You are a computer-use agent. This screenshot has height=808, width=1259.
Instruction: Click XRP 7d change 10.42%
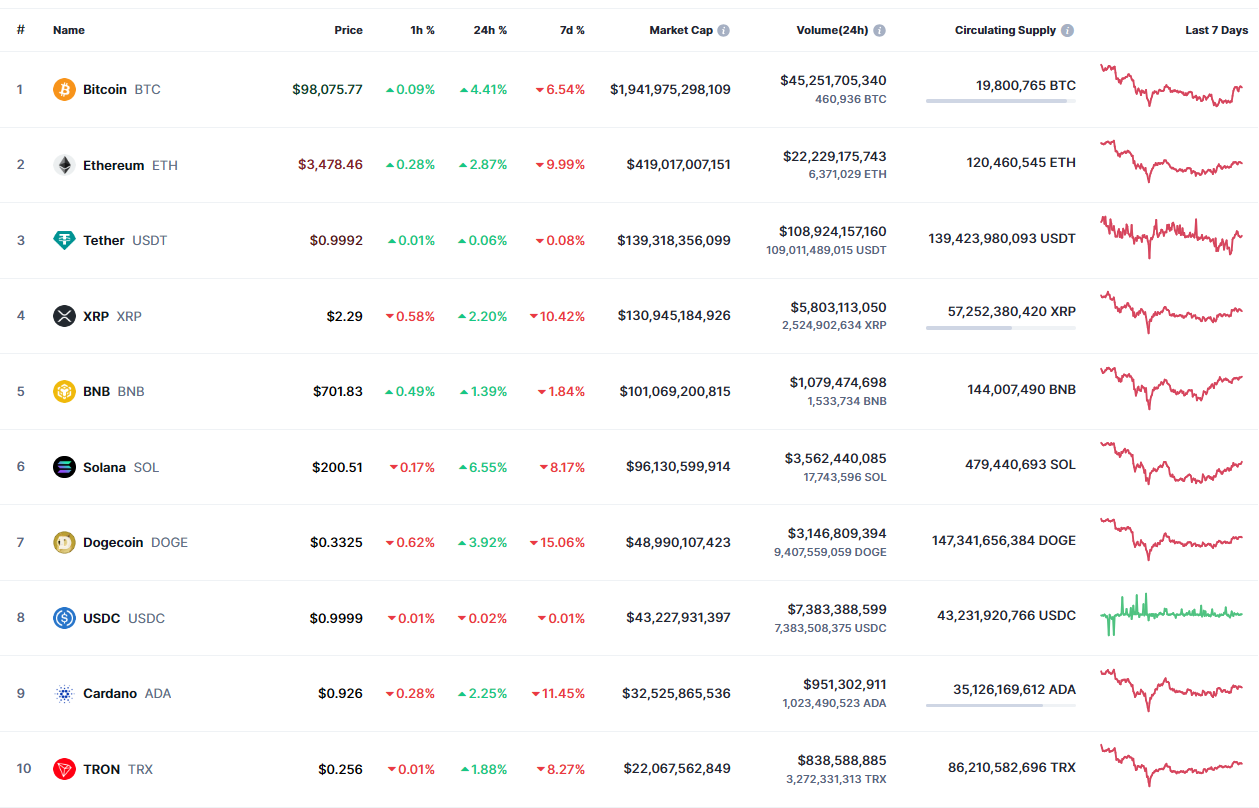(x=557, y=316)
